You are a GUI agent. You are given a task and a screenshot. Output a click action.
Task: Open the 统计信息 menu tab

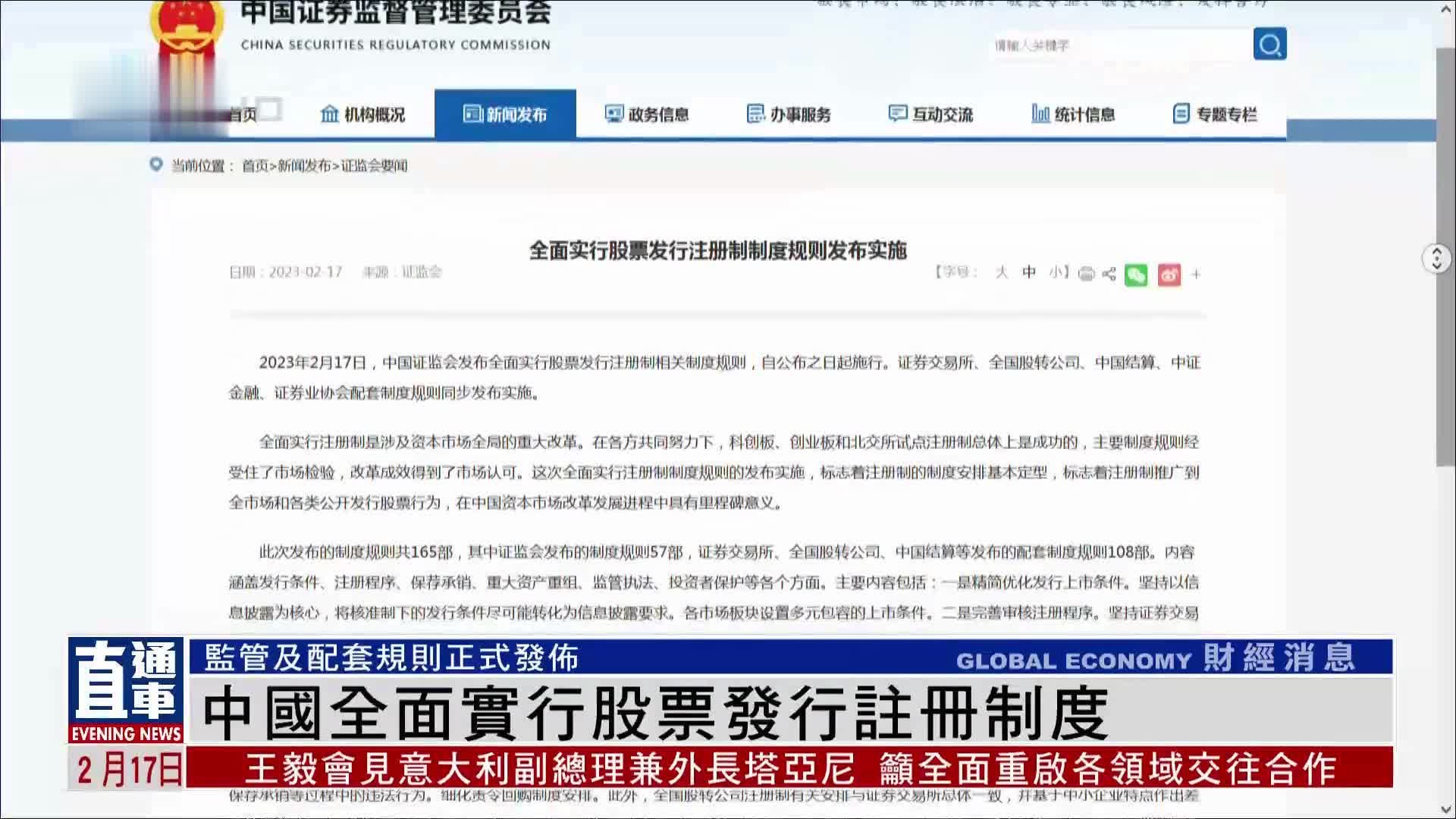1073,115
